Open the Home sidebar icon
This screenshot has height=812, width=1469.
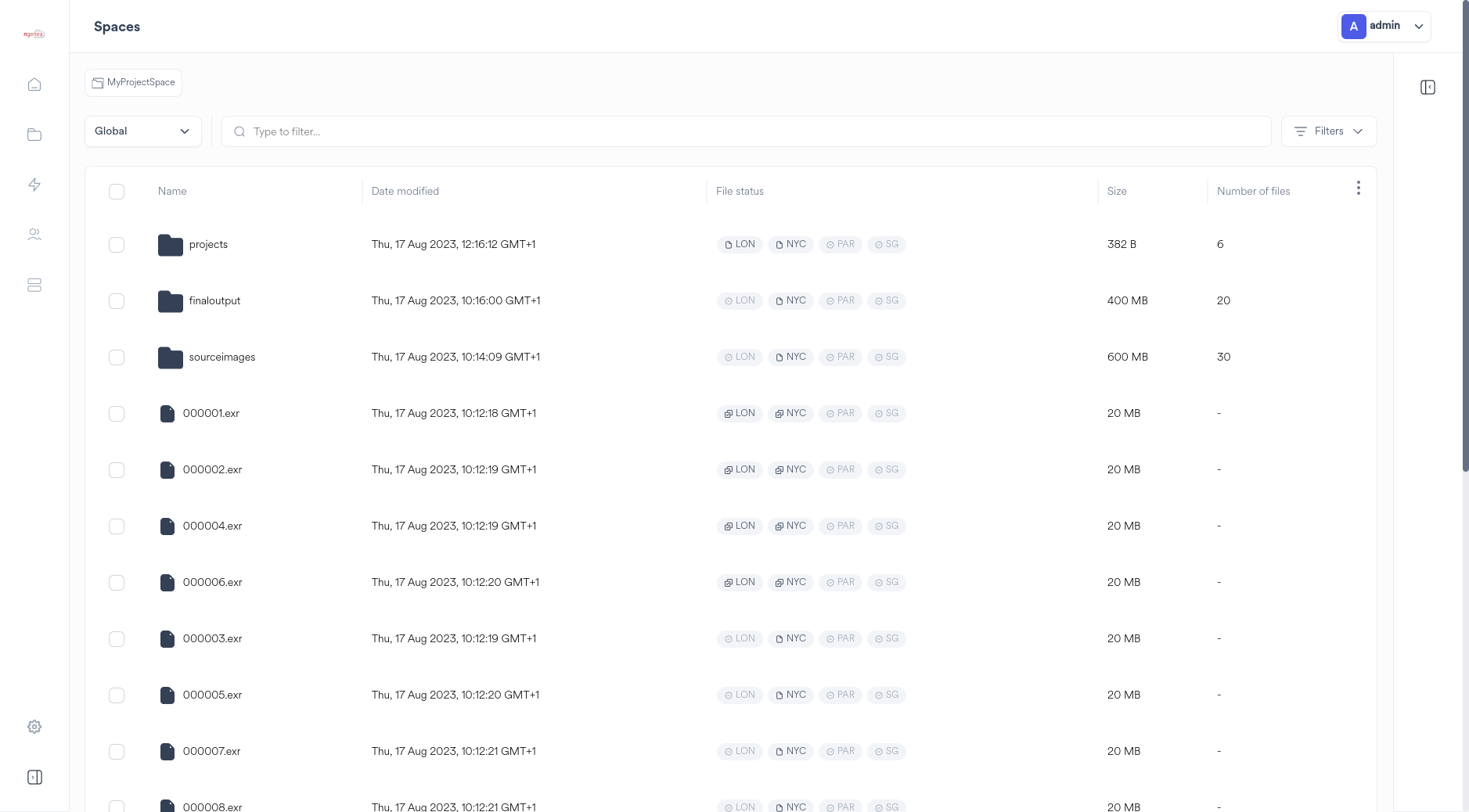coord(34,84)
